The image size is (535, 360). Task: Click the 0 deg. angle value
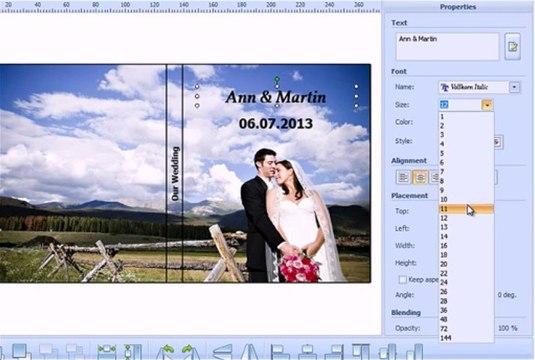point(507,295)
